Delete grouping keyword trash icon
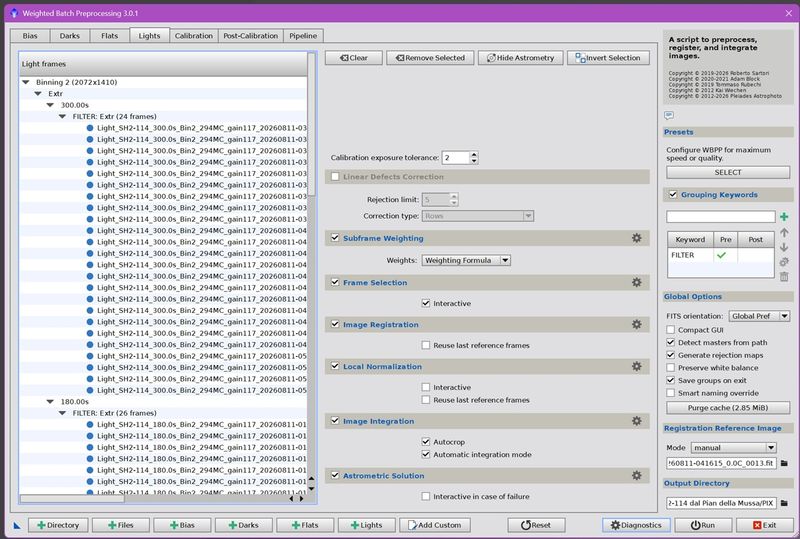800x539 pixels. [x=784, y=277]
